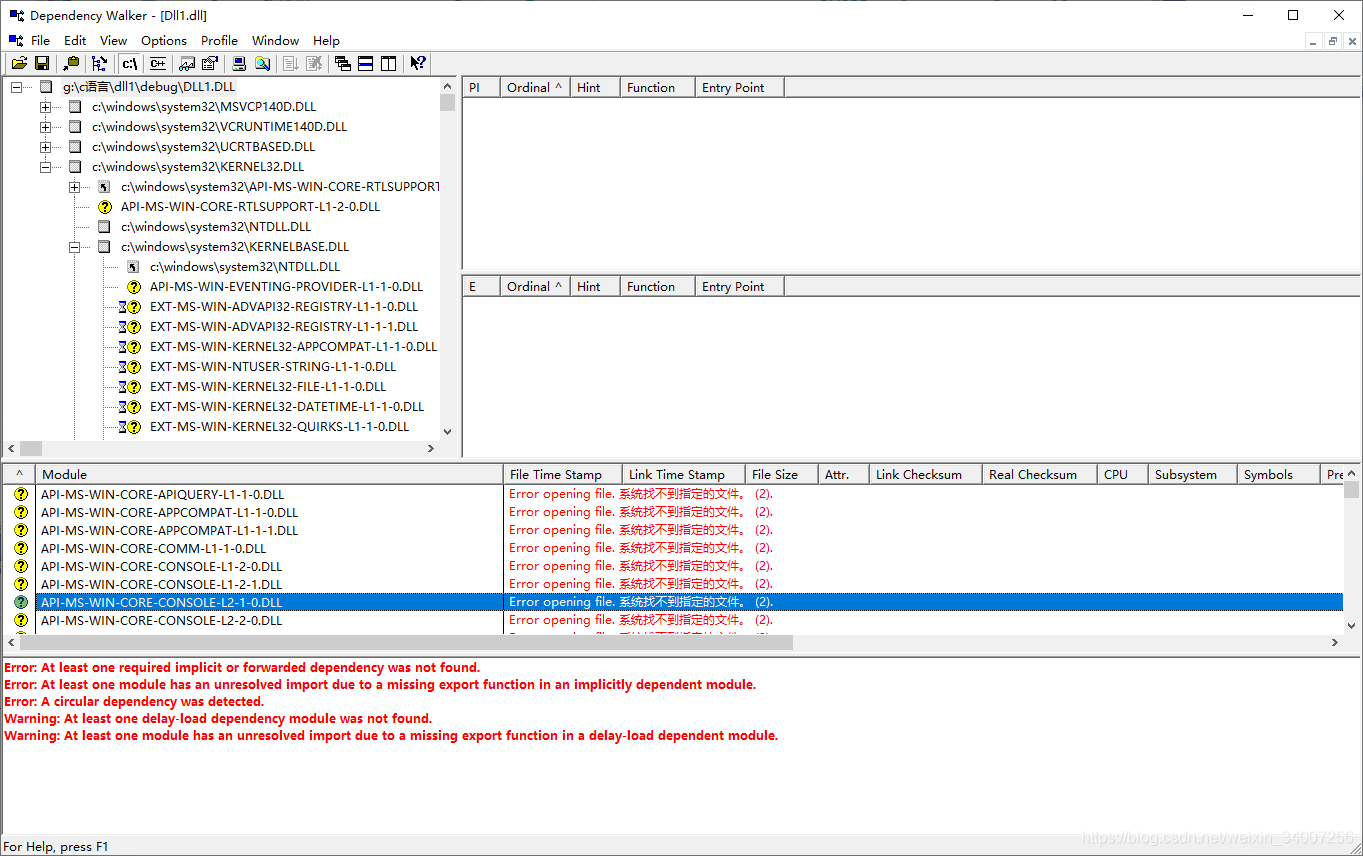Viewport: 1363px width, 856px height.
Task: Open the Window menu
Action: click(x=275, y=40)
